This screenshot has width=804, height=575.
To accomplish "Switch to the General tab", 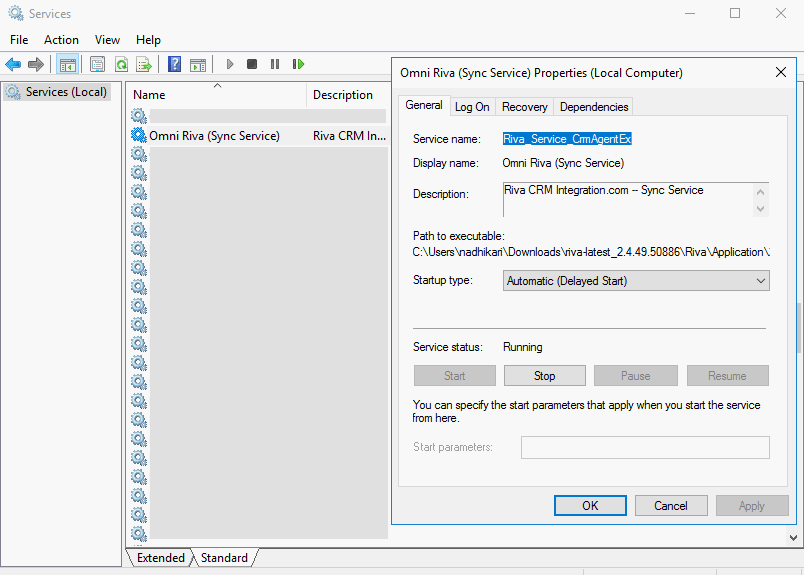I will [424, 105].
